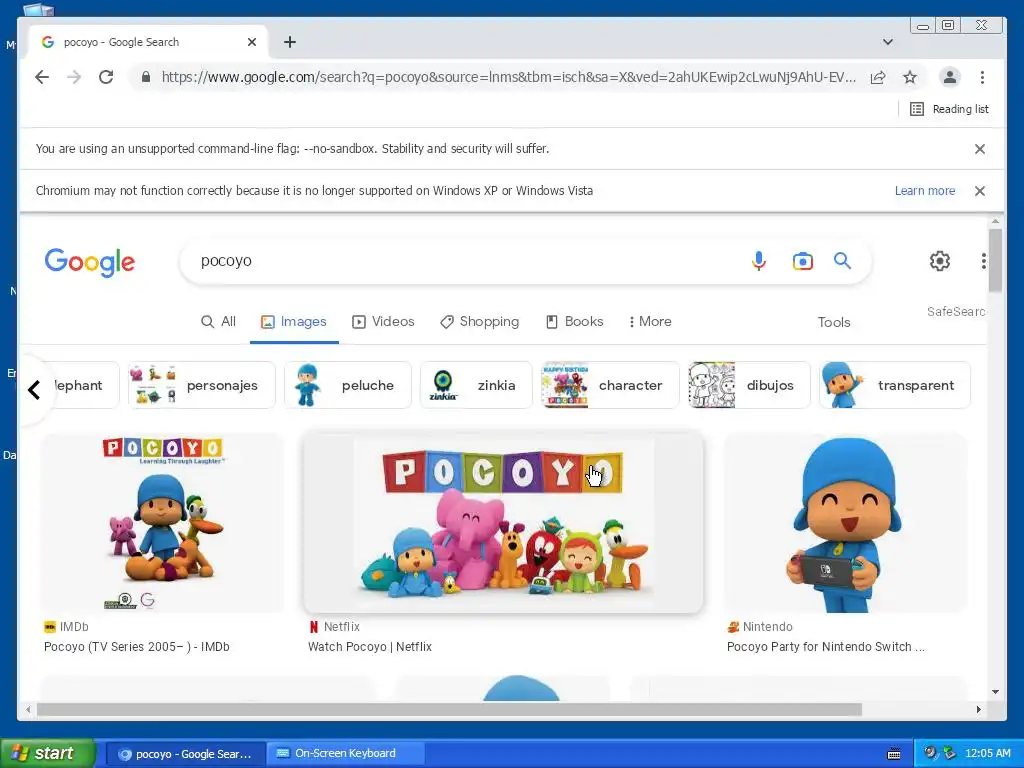Switch to the All results tab

tap(218, 321)
